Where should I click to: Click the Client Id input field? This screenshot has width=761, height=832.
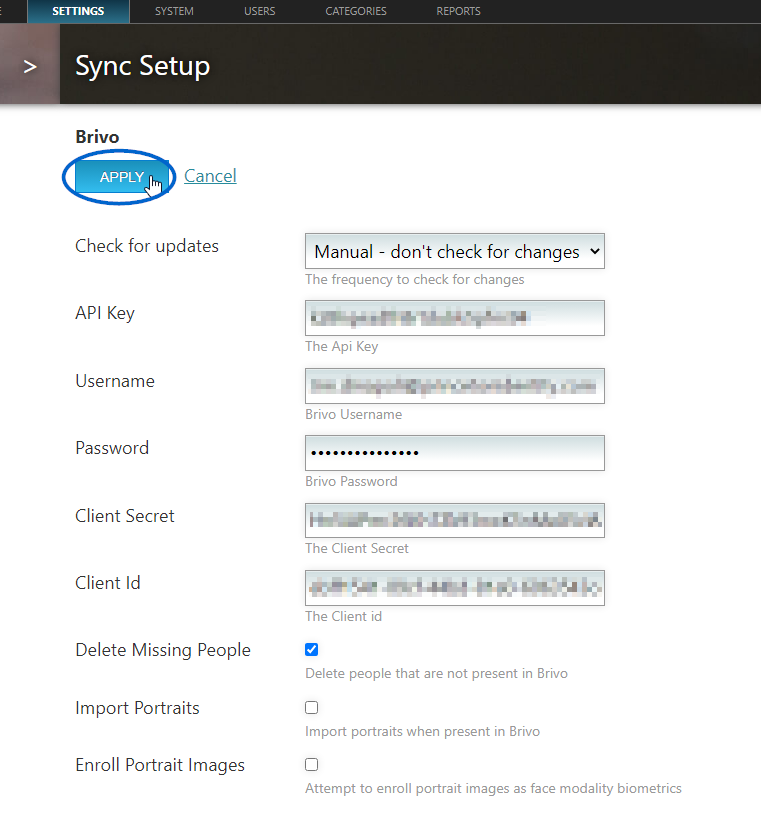pyautogui.click(x=455, y=587)
